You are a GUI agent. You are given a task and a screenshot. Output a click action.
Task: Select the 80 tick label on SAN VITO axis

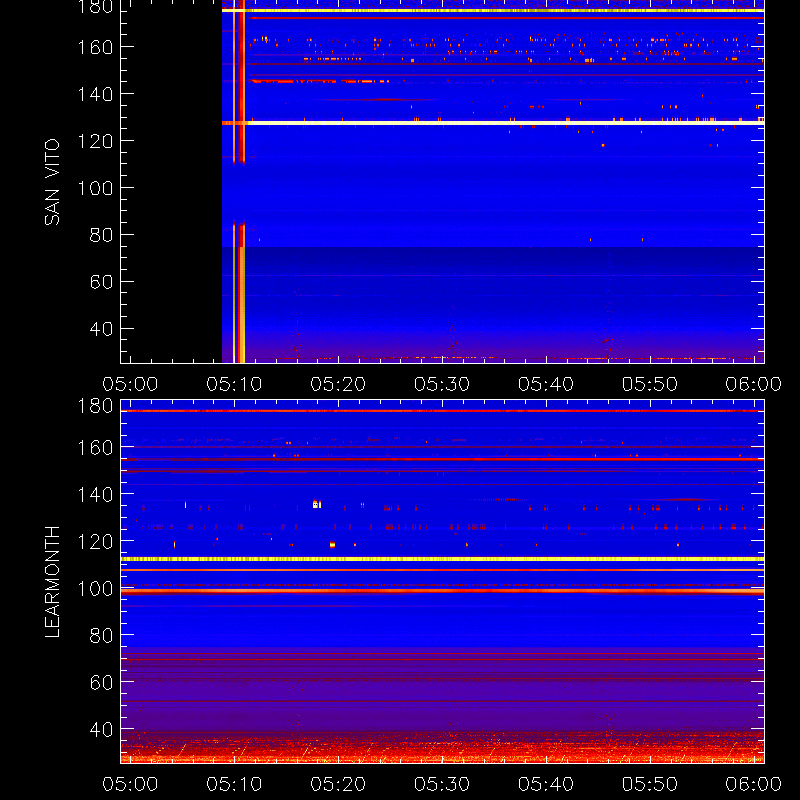(101, 235)
